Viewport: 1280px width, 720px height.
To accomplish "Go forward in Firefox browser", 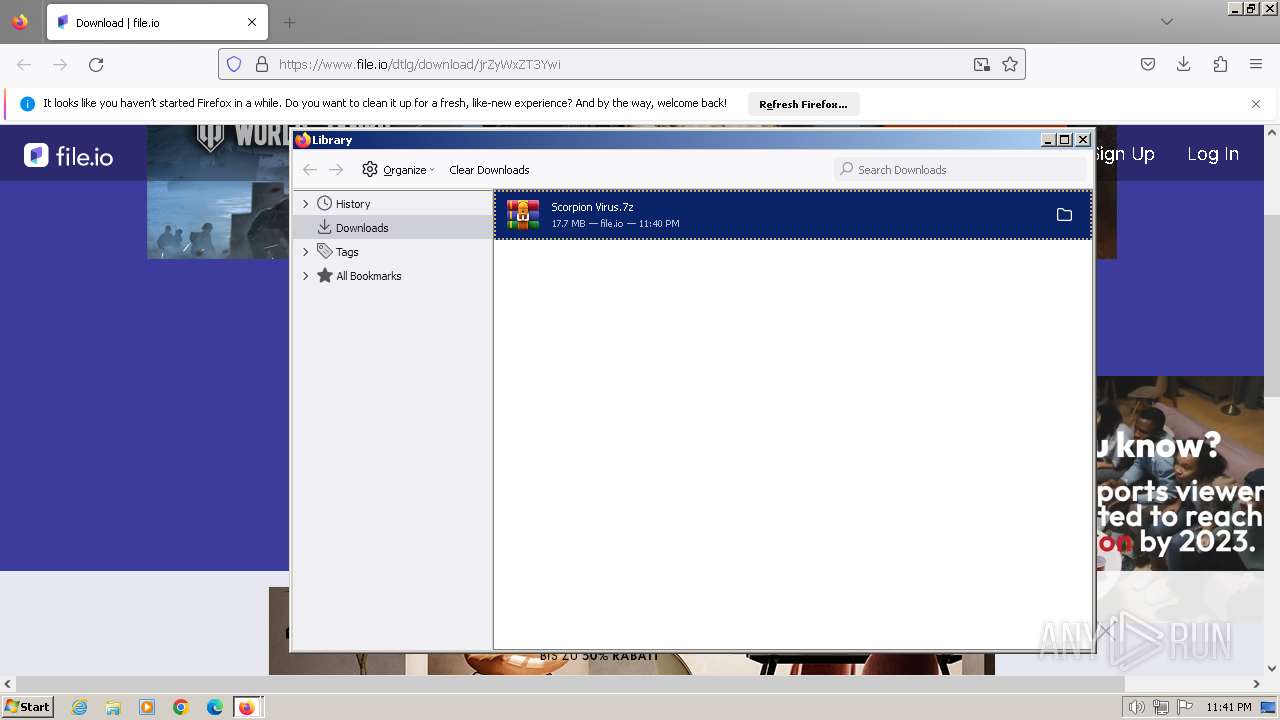I will 60,64.
